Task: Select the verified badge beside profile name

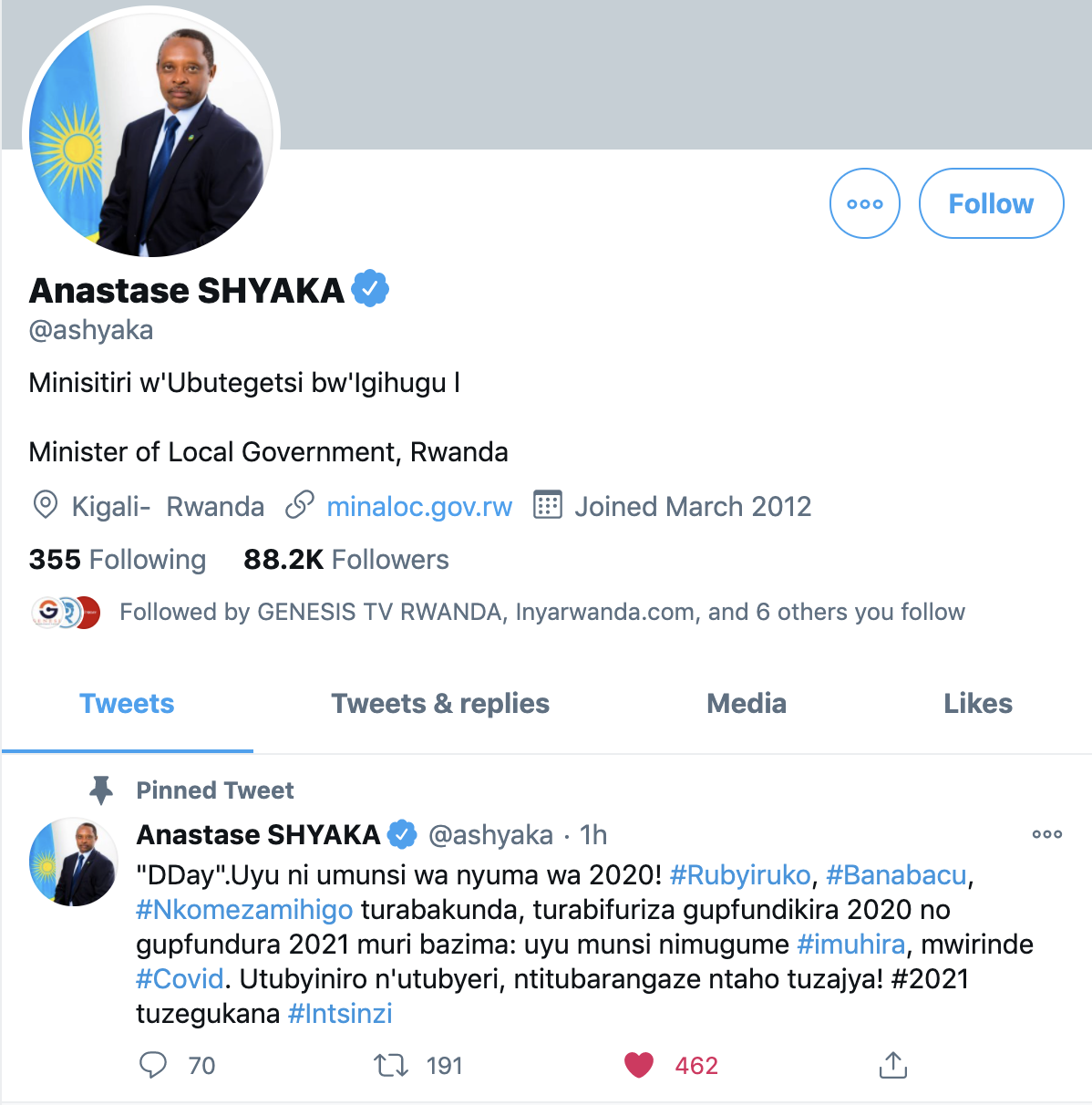Action: coord(371,289)
